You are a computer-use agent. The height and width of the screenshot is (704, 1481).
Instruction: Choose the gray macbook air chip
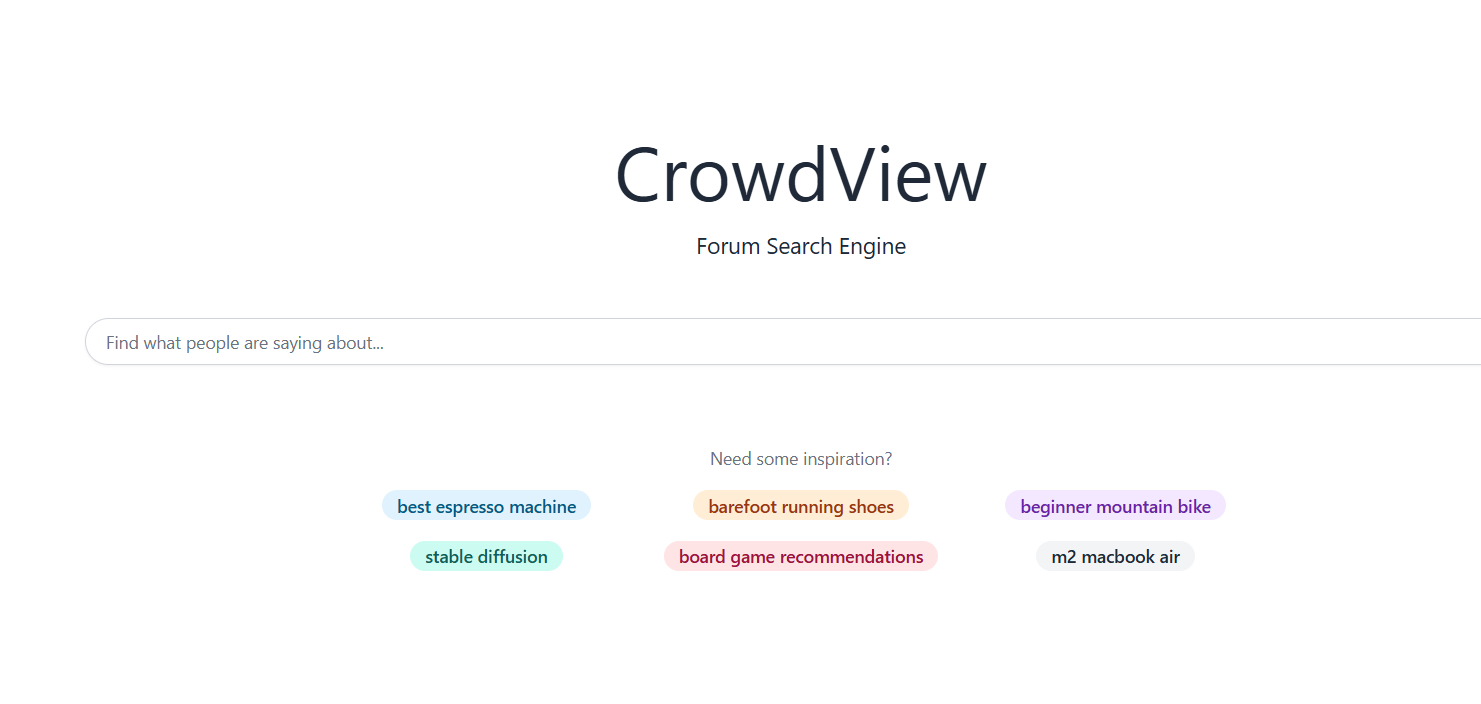pyautogui.click(x=1115, y=556)
